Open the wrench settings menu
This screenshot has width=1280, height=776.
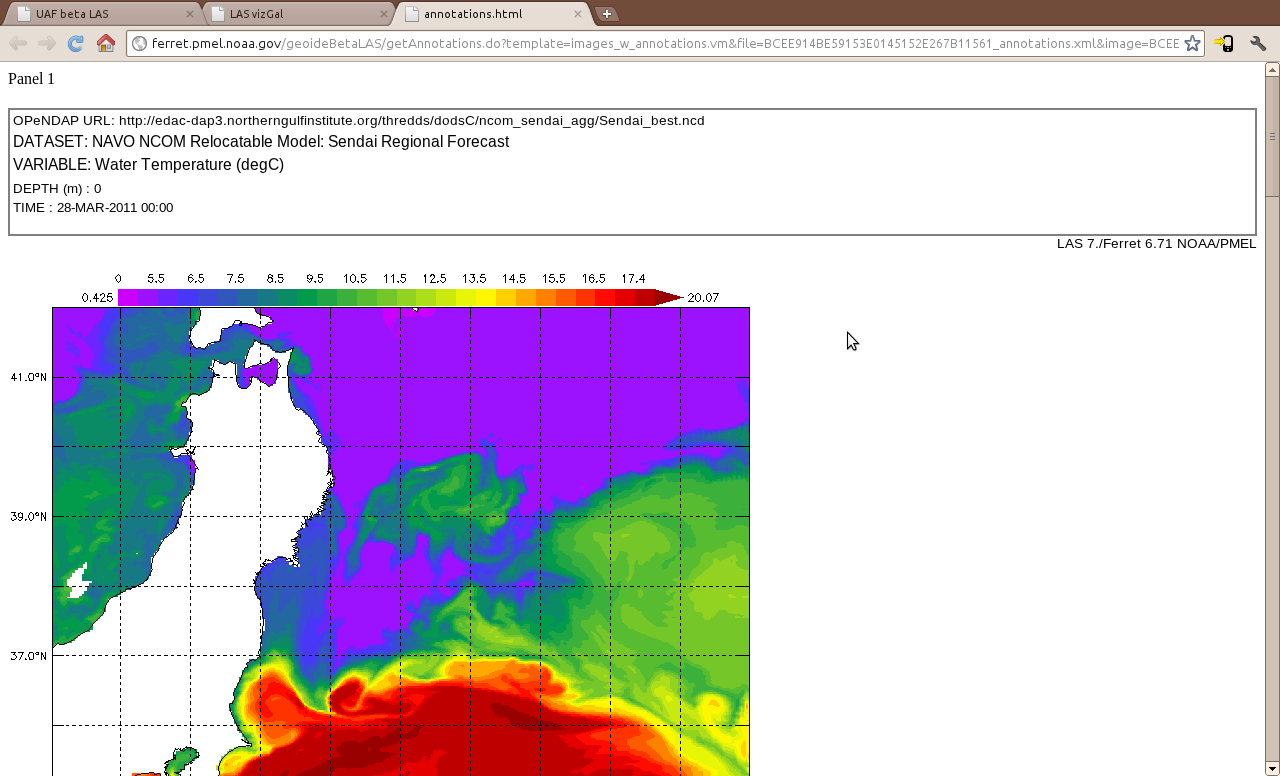click(1258, 43)
